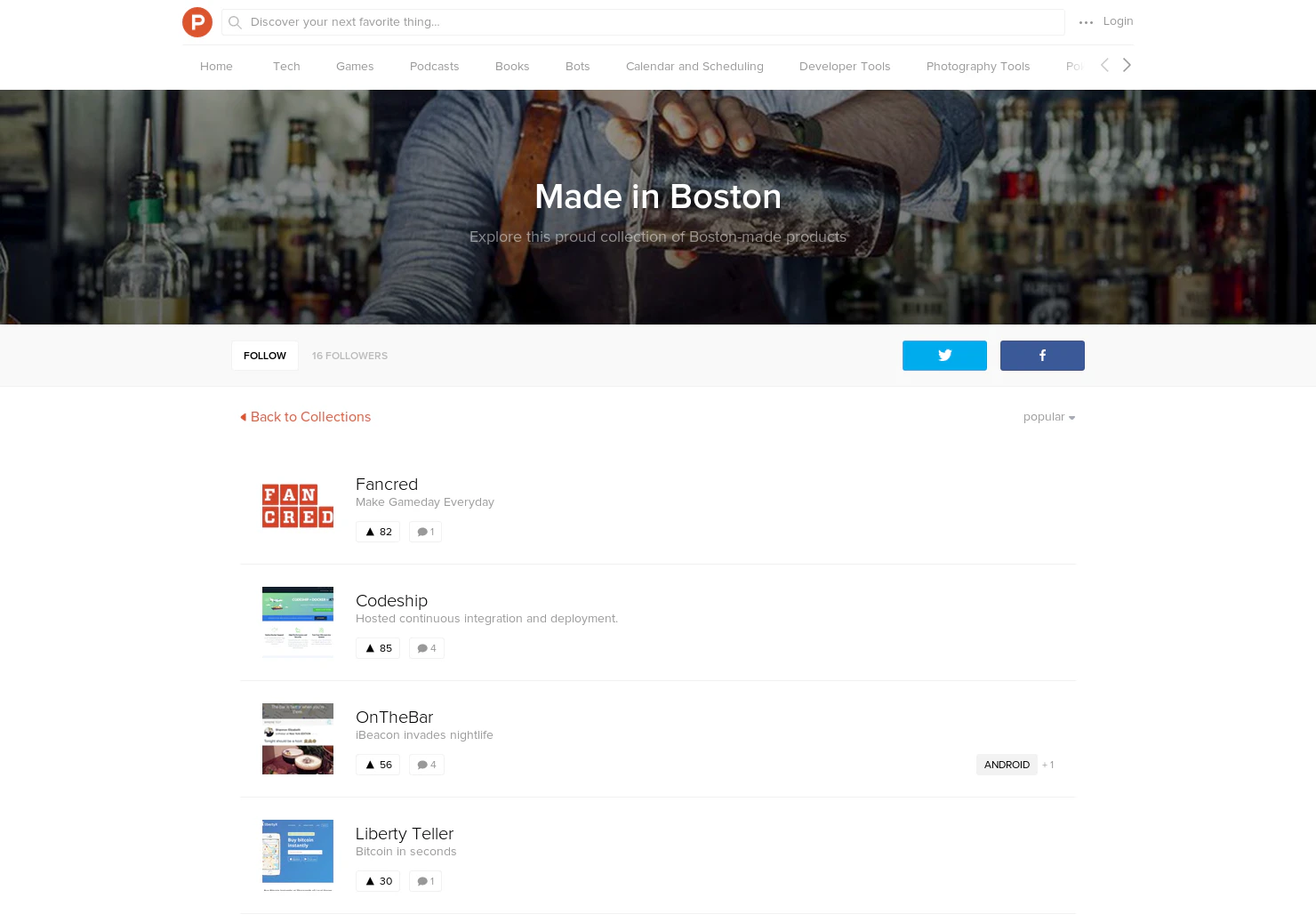Open Codeship comments bubble

427,648
